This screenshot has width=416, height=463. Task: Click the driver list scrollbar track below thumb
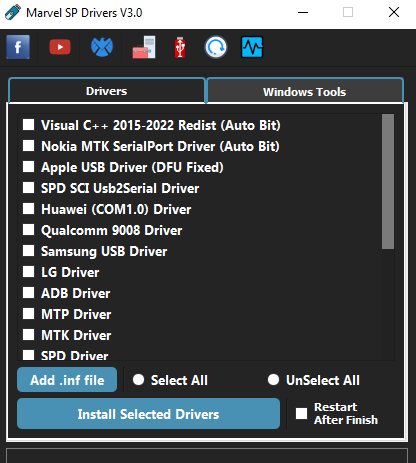(x=388, y=304)
